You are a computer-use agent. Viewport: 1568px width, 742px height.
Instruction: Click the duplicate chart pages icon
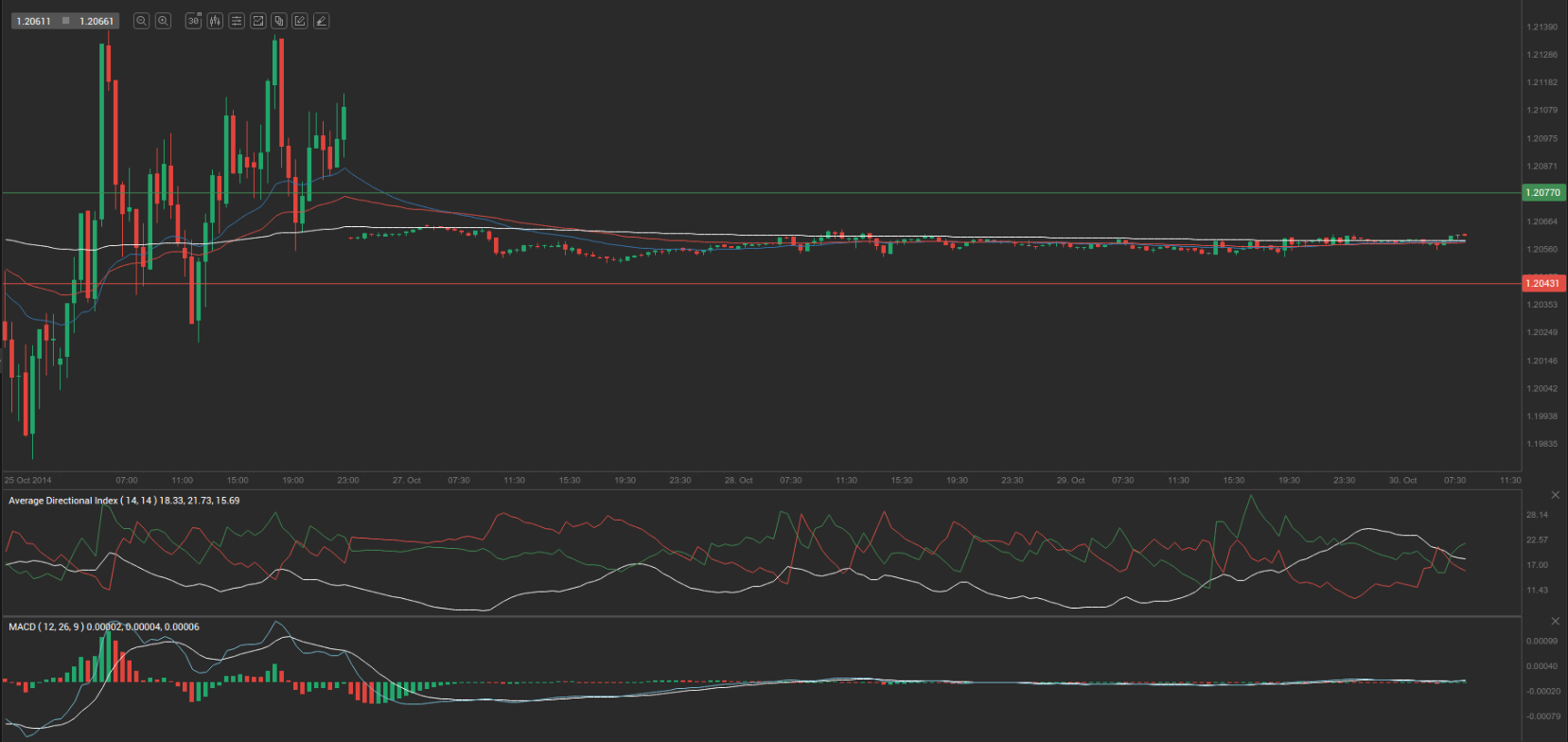(278, 21)
